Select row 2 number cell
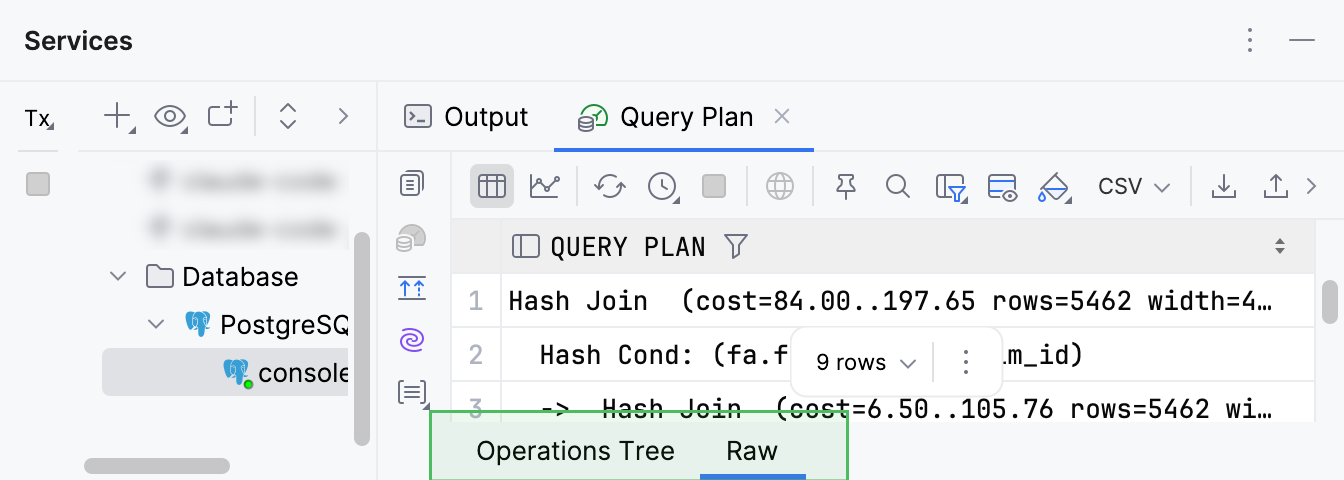The width and height of the screenshot is (1344, 480). pos(476,354)
